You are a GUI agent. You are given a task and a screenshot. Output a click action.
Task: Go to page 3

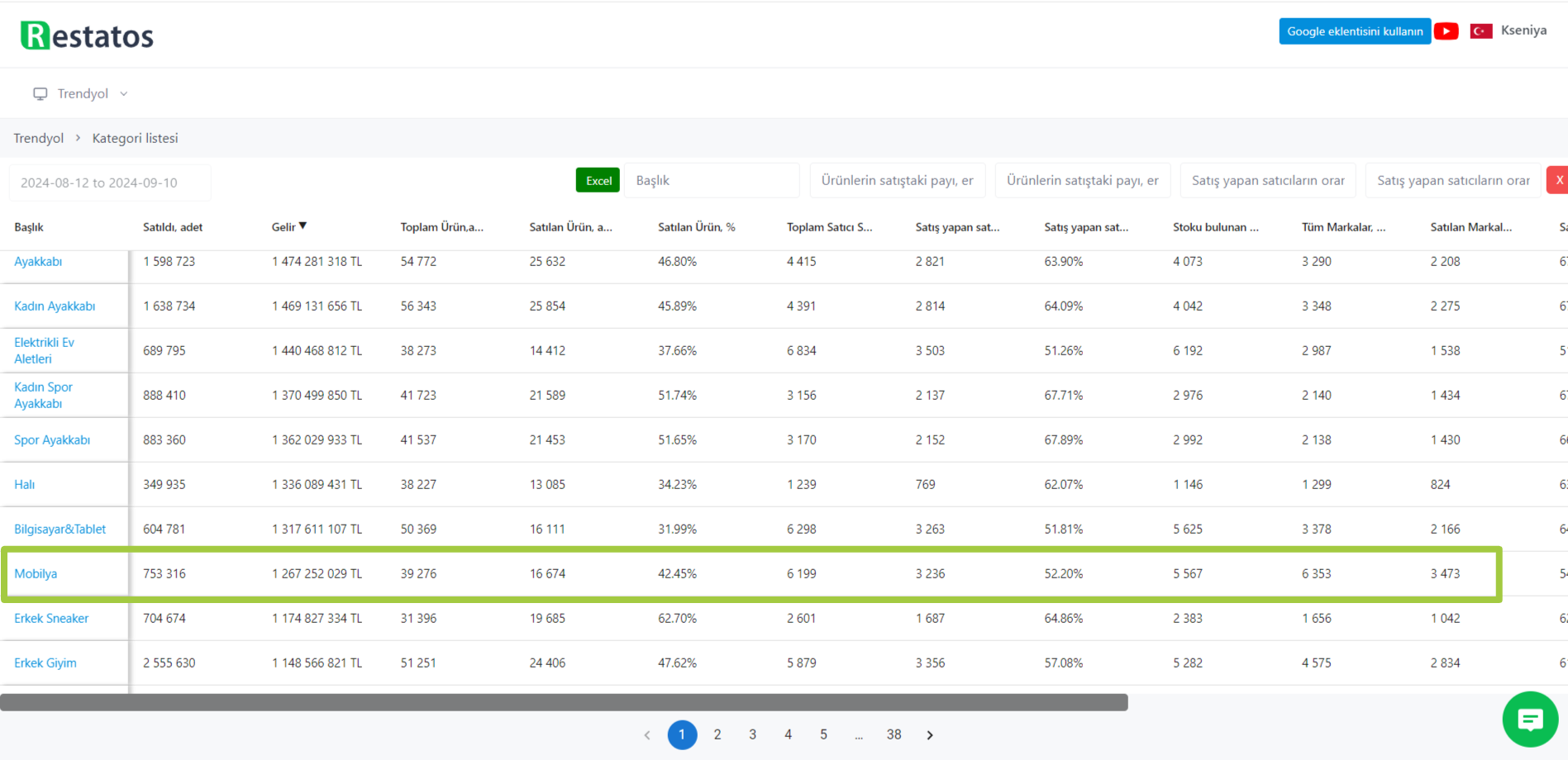tap(753, 734)
